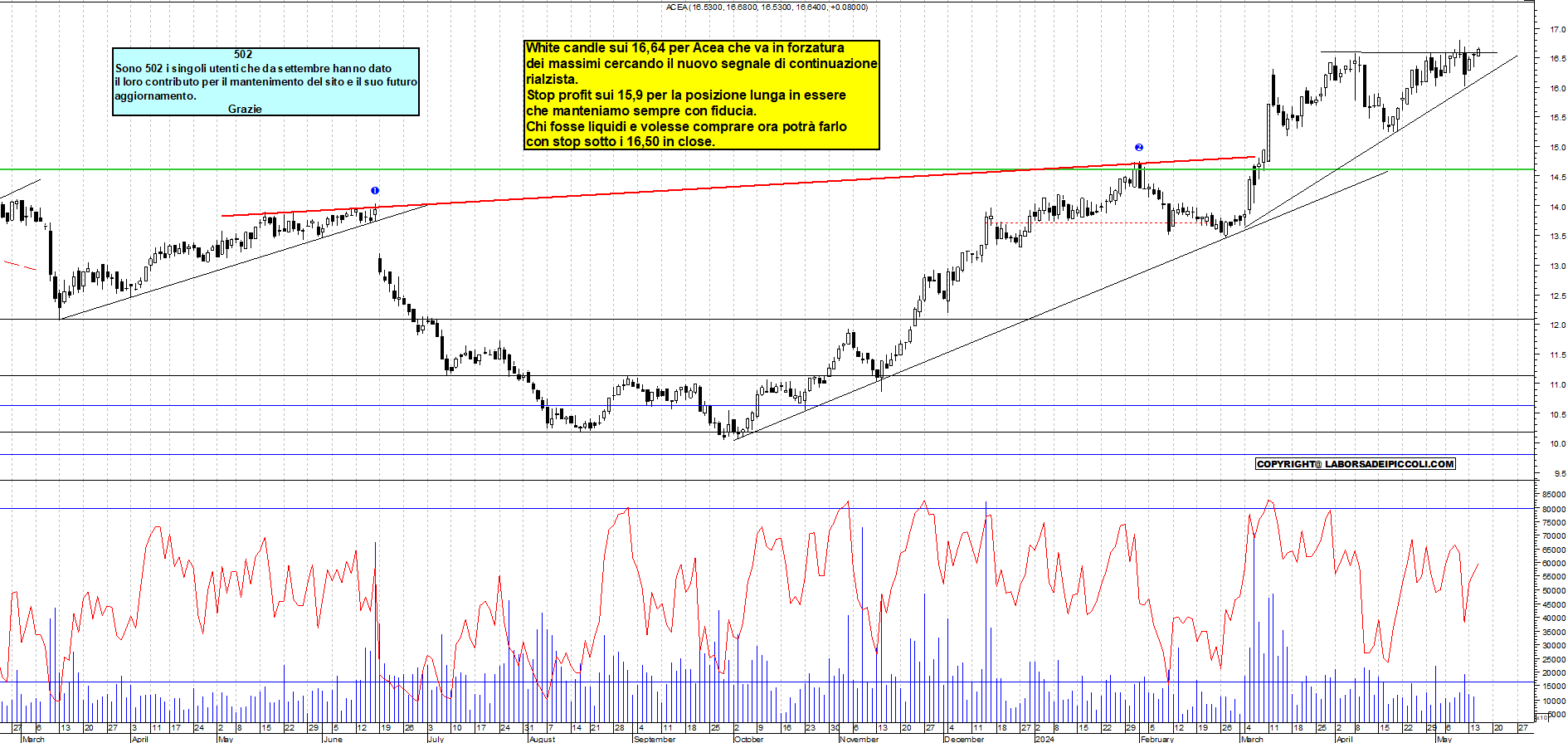The height and width of the screenshot is (743, 1568).
Task: Click "con stop sotto i 16,50 in close" line
Action: click(621, 141)
